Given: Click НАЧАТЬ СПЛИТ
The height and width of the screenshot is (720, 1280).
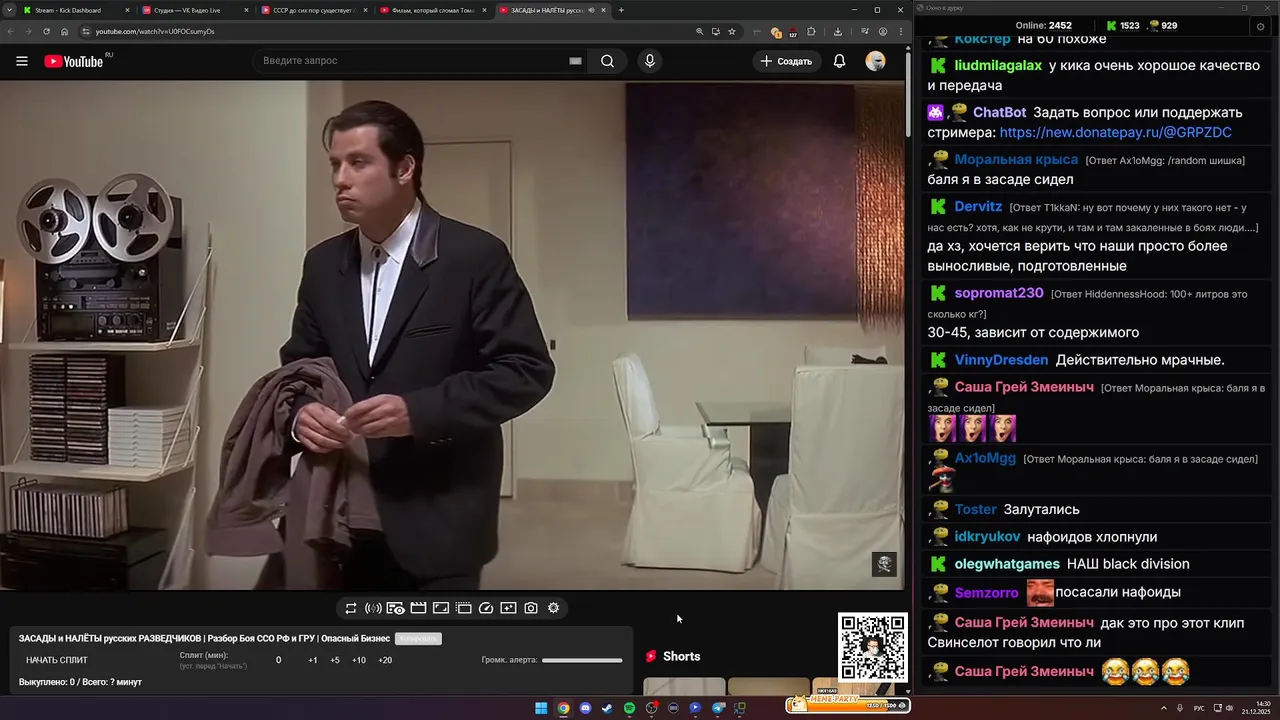Looking at the screenshot, I should 57,660.
